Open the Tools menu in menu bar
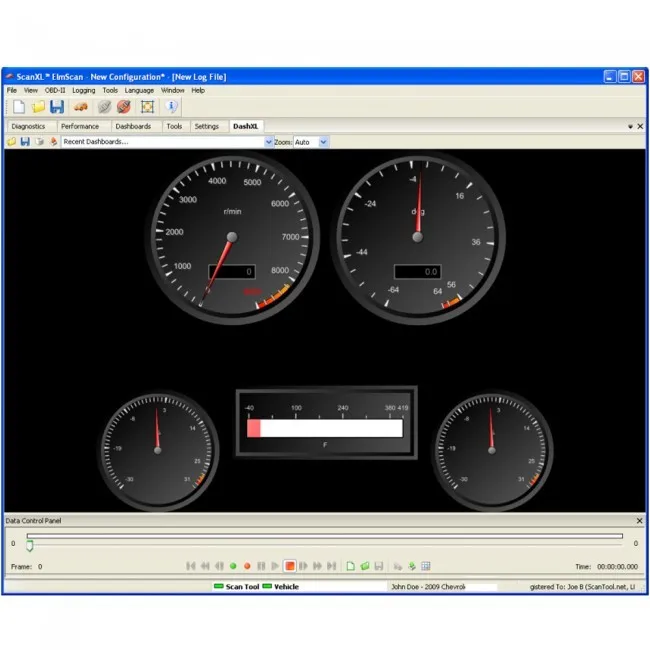The height and width of the screenshot is (650, 650). (110, 90)
